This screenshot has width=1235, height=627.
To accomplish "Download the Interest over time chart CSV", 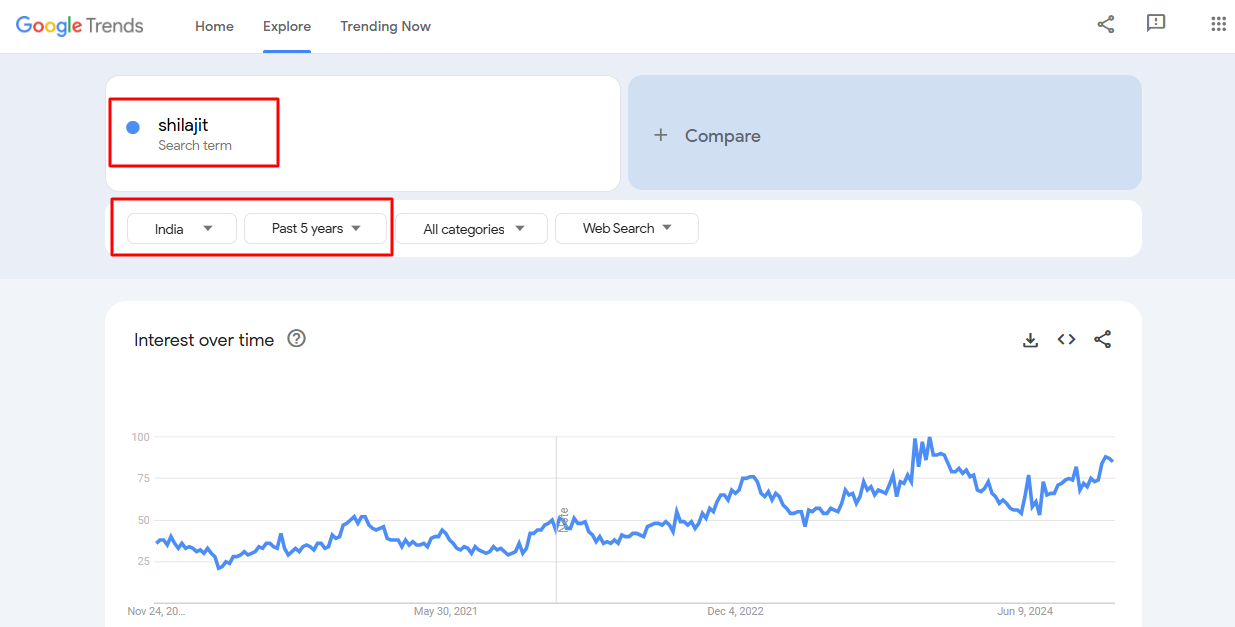I will pyautogui.click(x=1030, y=340).
